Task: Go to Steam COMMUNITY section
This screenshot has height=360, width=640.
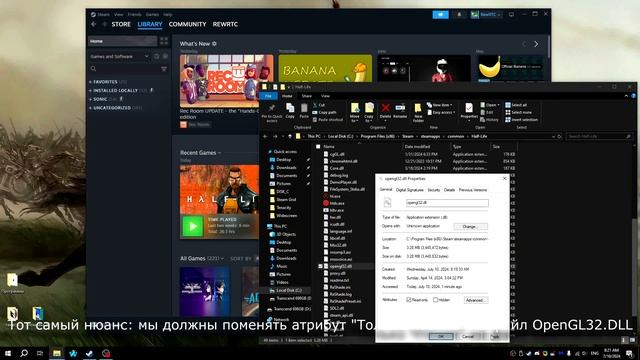Action: (x=187, y=24)
